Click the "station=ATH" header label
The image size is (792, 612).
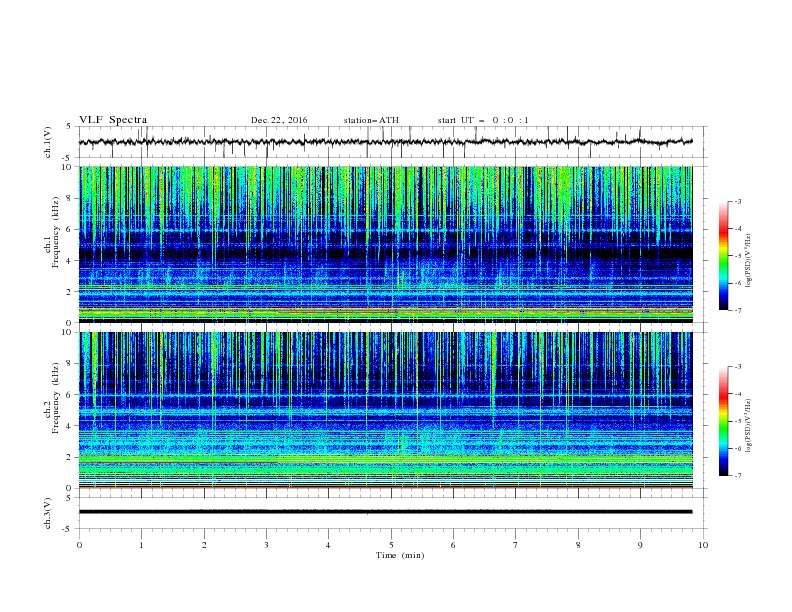point(371,120)
